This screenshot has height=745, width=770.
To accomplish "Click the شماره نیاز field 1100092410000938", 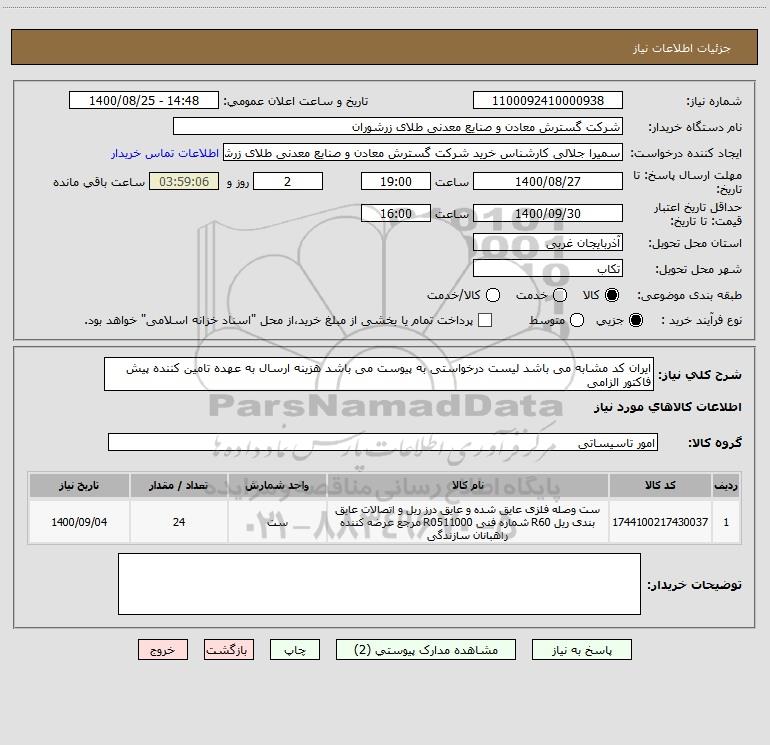I will pyautogui.click(x=548, y=101).
